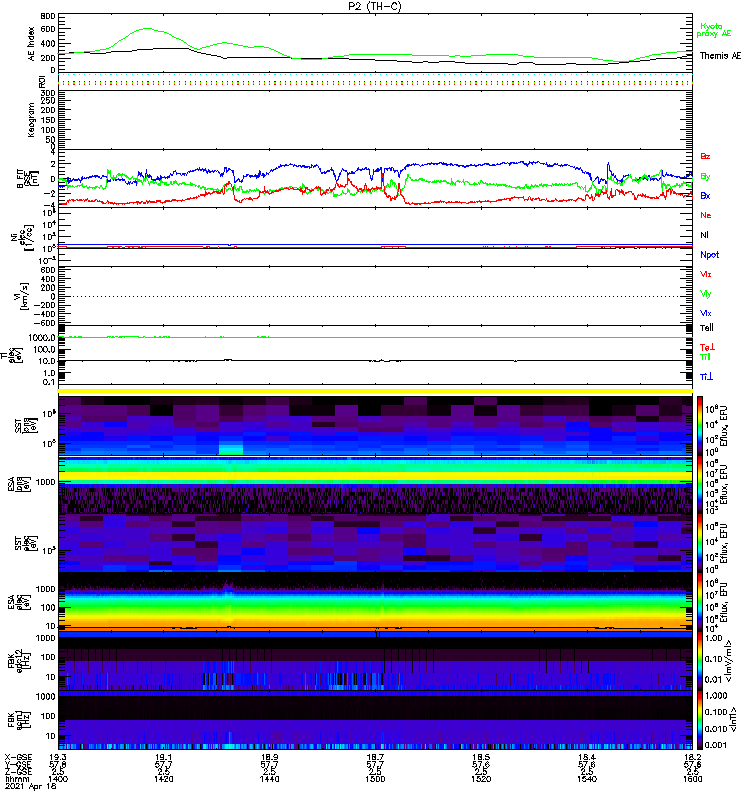Click the X-GSE value 18.4

pos(587,757)
